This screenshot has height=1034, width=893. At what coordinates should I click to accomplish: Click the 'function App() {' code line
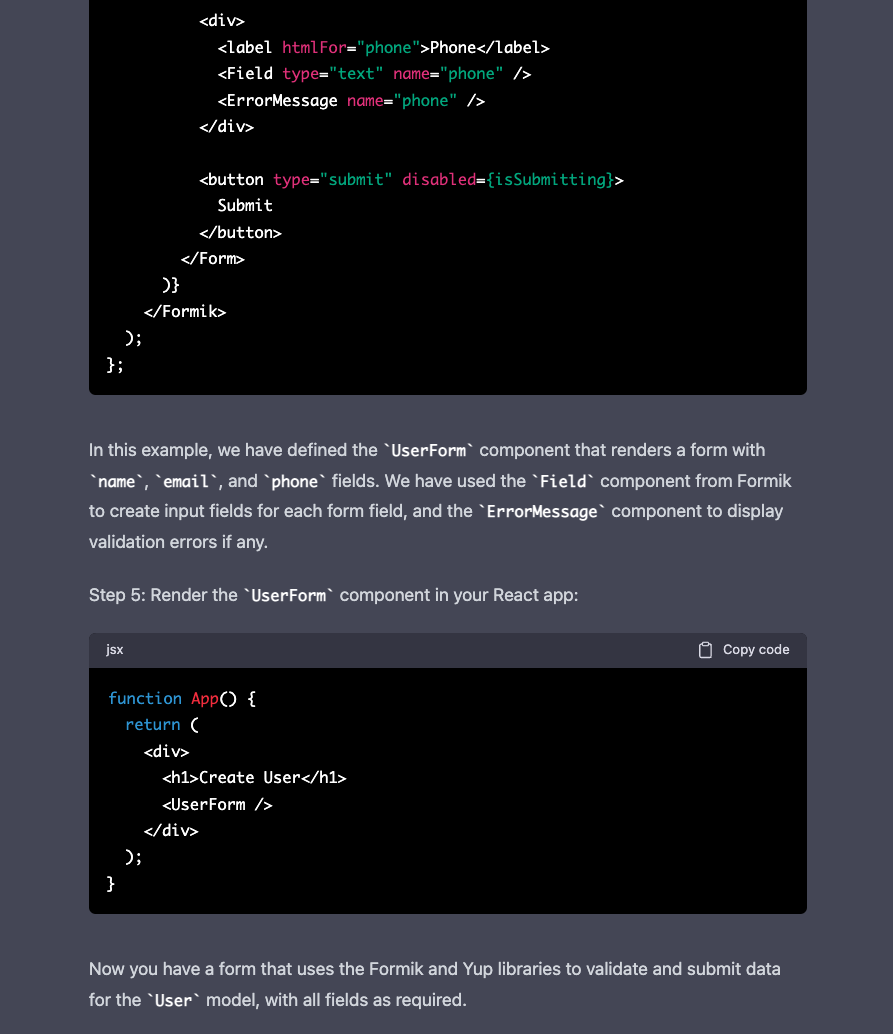coord(182,698)
